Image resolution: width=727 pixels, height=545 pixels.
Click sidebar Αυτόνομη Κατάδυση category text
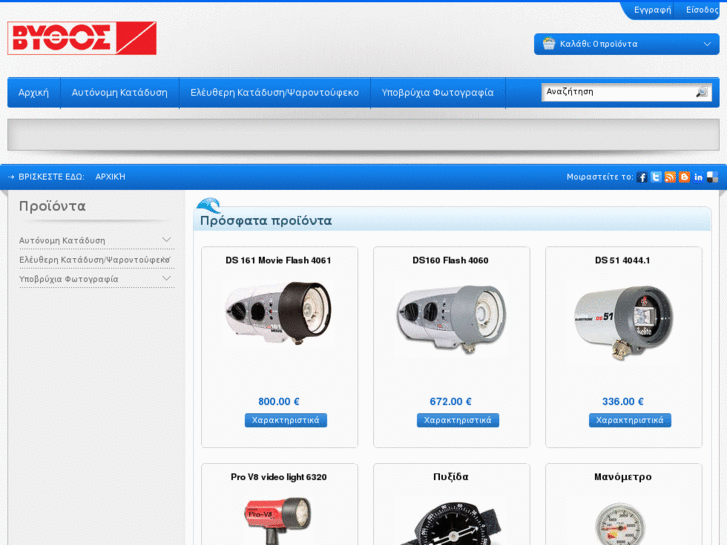pyautogui.click(x=62, y=240)
